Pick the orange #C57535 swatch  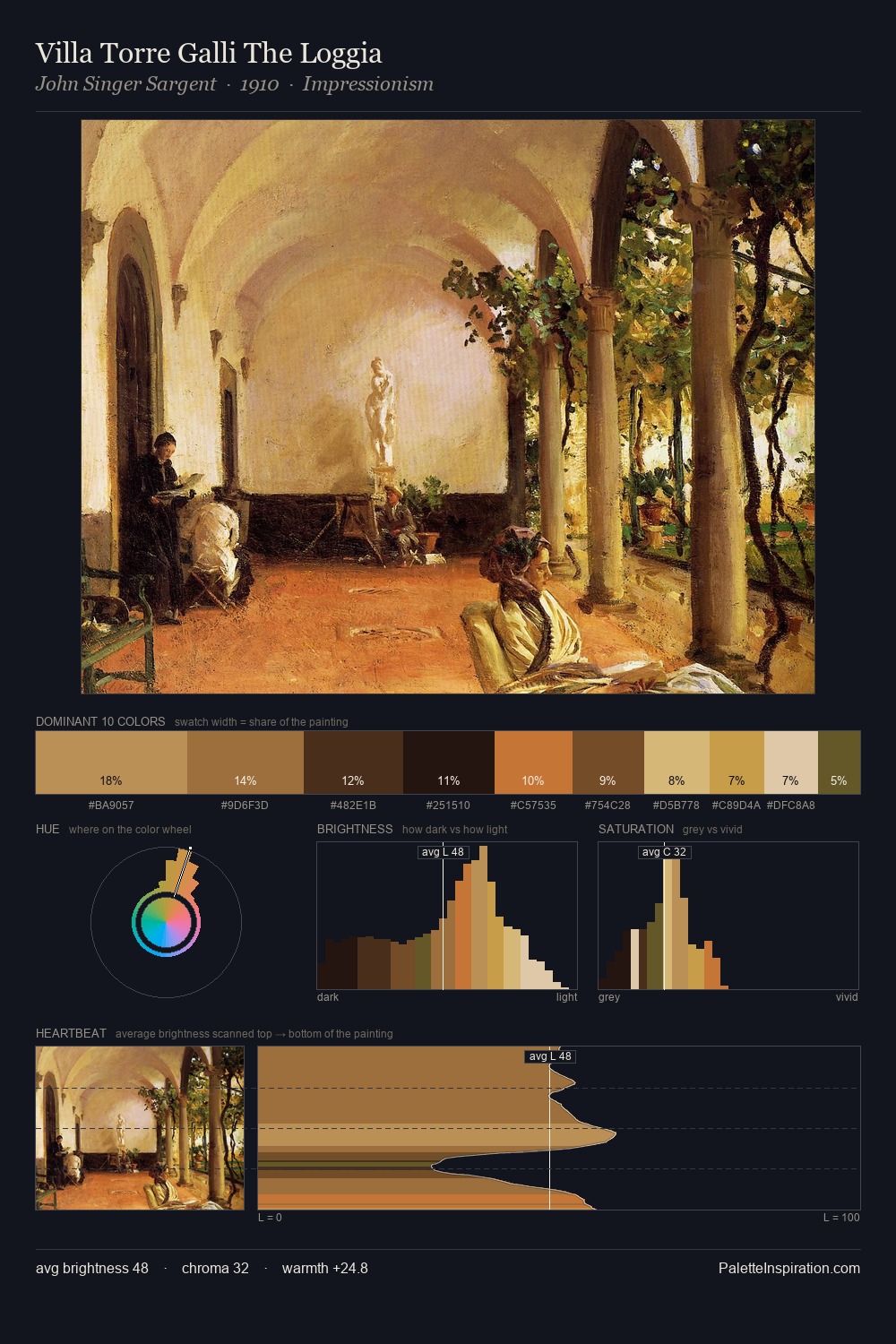[x=533, y=762]
